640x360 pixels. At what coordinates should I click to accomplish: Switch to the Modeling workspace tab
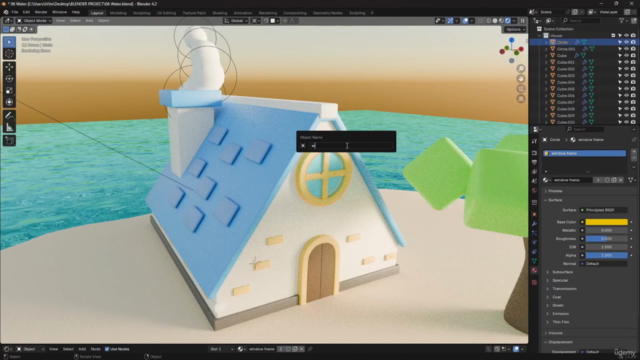click(x=118, y=13)
